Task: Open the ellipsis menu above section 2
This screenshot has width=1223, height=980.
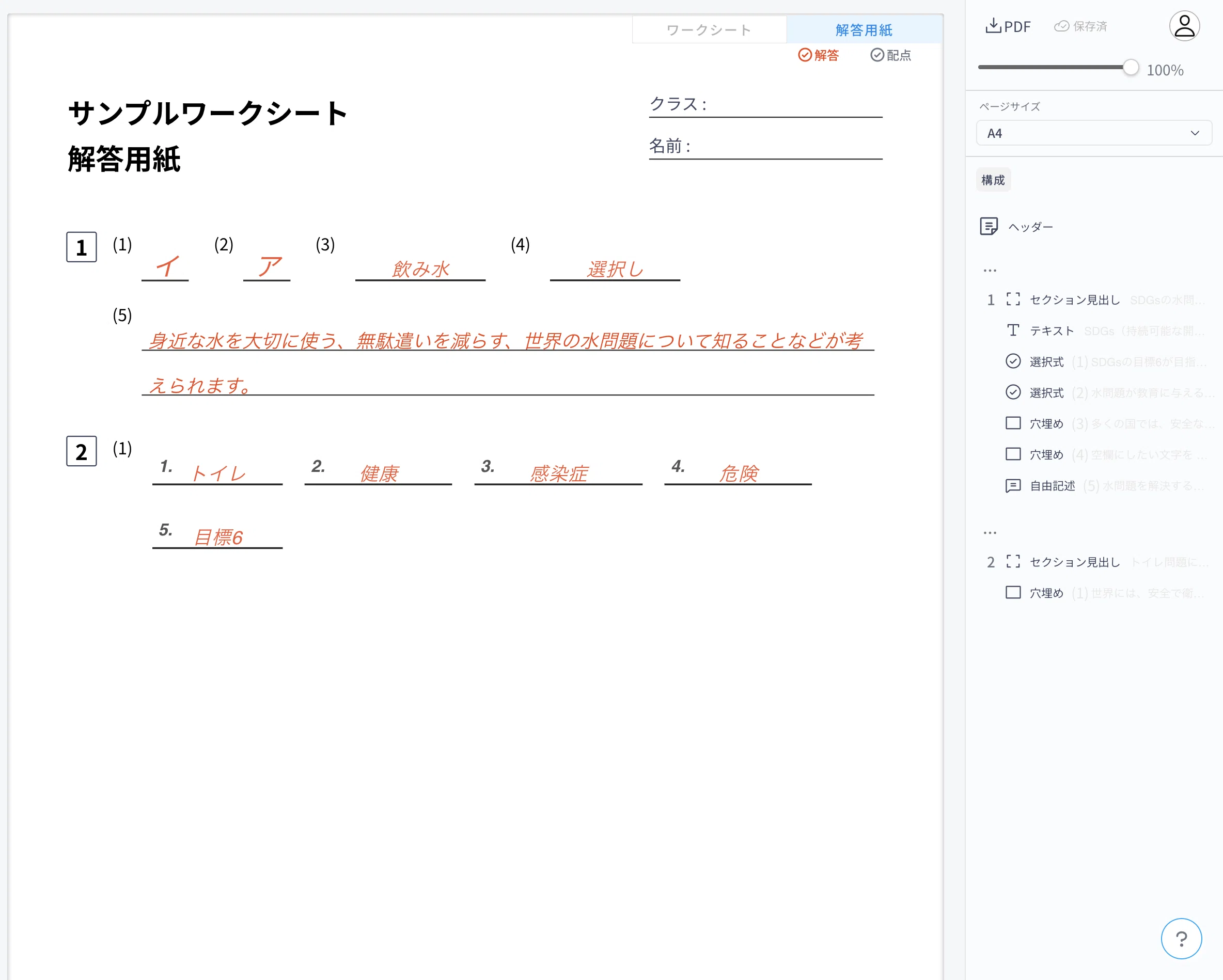Action: [x=990, y=532]
